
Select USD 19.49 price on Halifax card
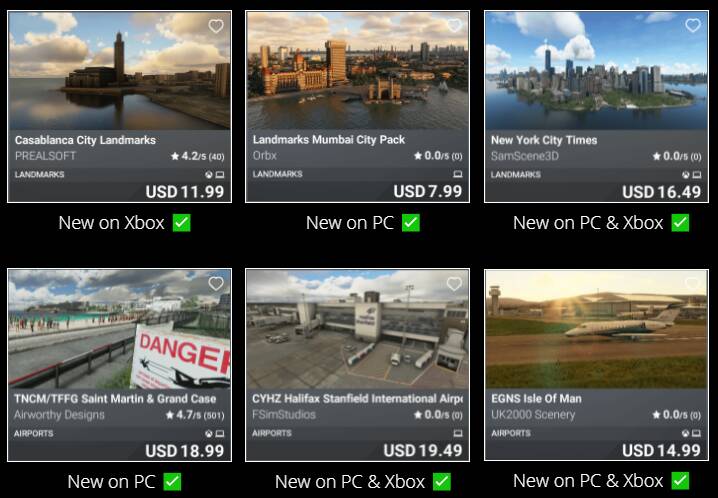423,451
